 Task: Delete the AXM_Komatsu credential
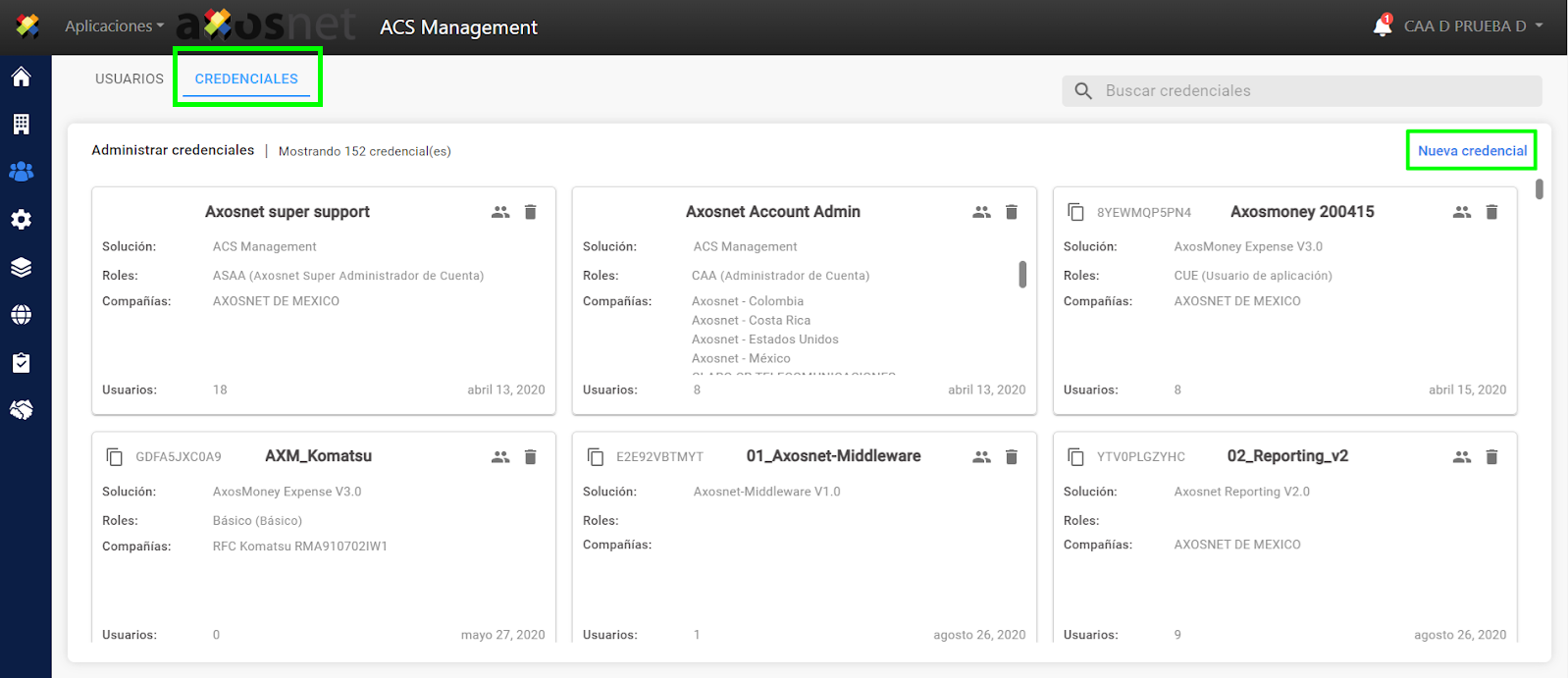point(530,457)
